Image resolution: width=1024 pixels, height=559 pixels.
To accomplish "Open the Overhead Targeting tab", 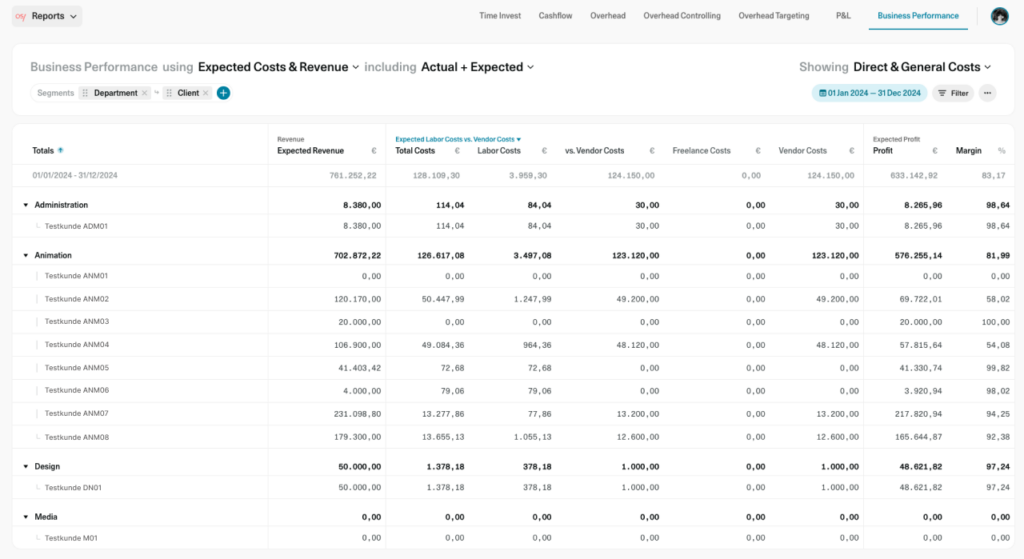I will tap(773, 16).
